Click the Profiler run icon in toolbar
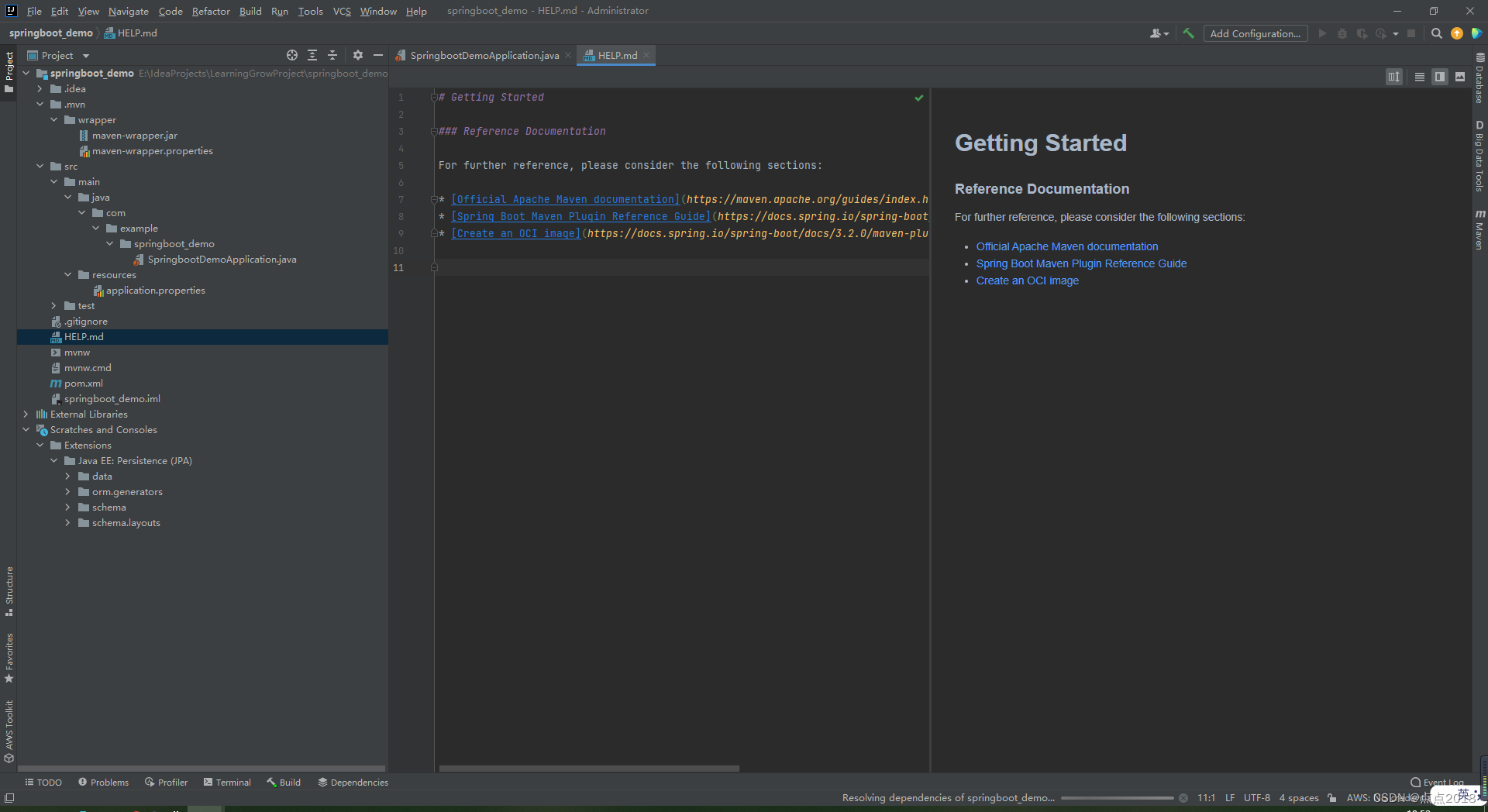Viewport: 1488px width, 812px height. click(1381, 33)
